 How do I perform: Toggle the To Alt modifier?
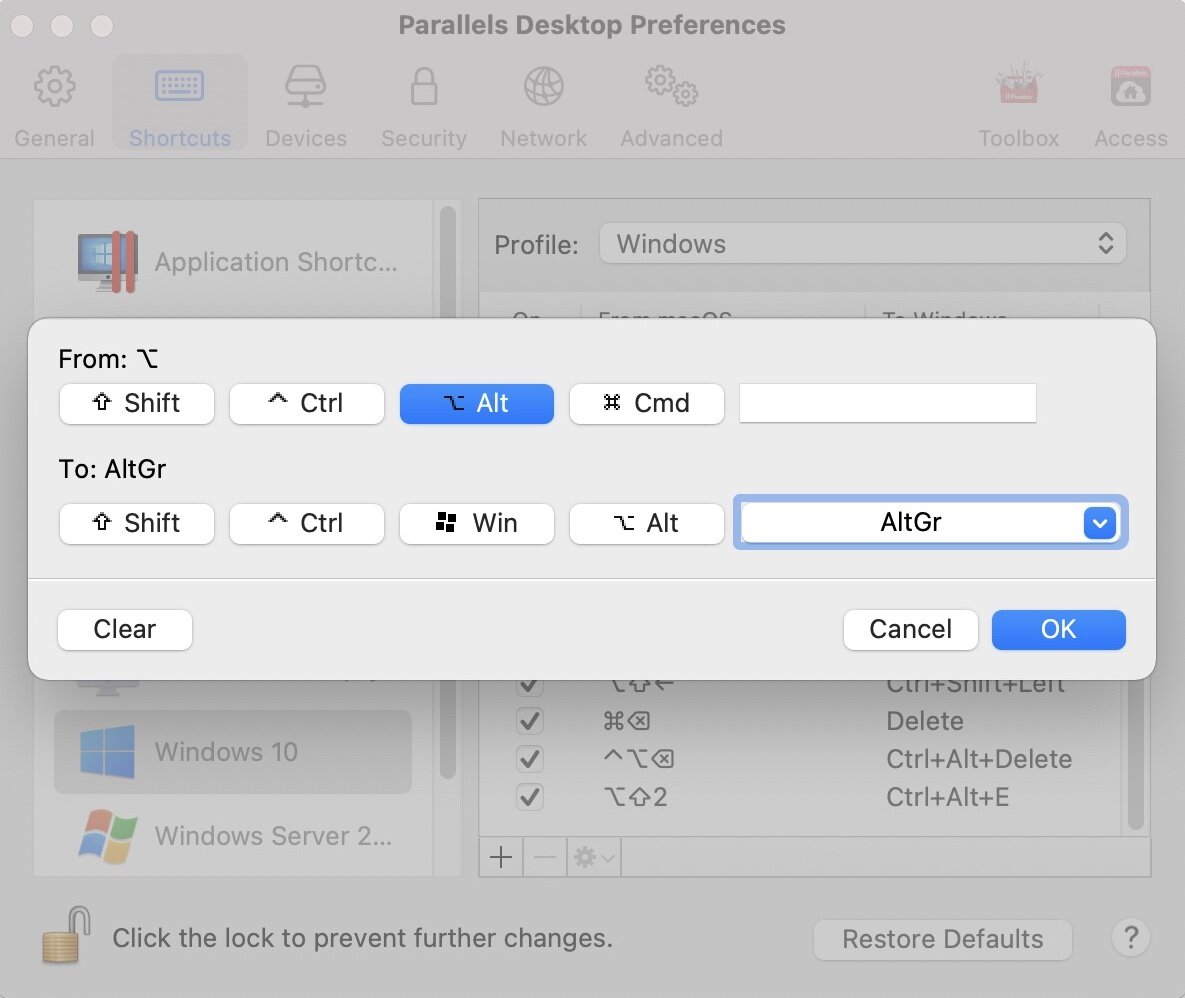[647, 523]
